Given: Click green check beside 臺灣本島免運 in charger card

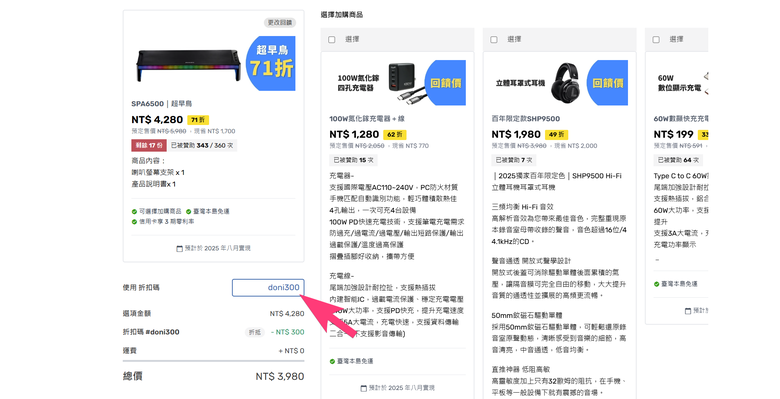Looking at the screenshot, I should pos(332,361).
